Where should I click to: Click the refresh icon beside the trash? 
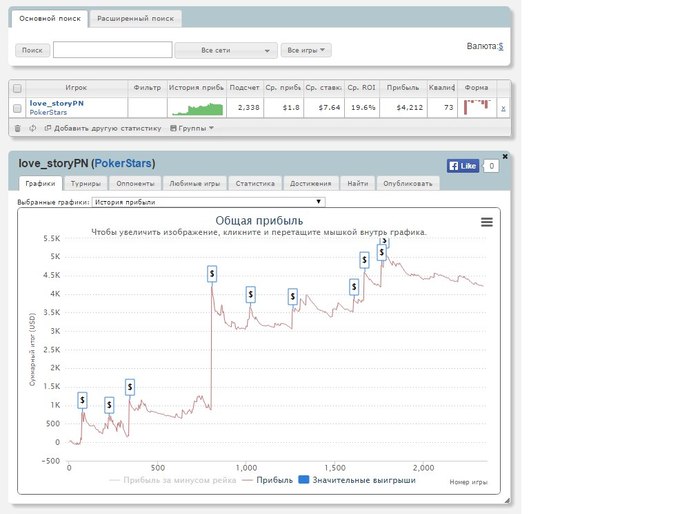click(33, 128)
